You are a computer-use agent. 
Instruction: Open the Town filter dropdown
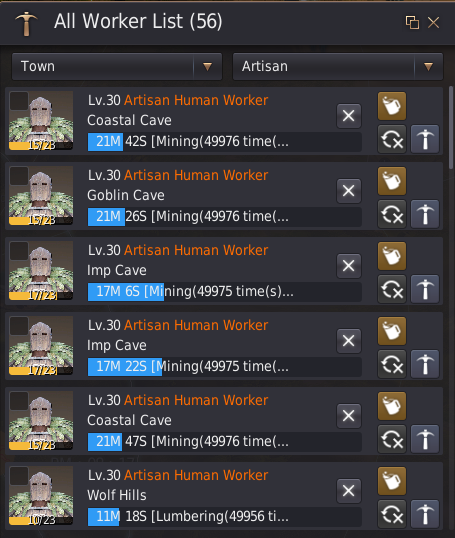click(117, 66)
